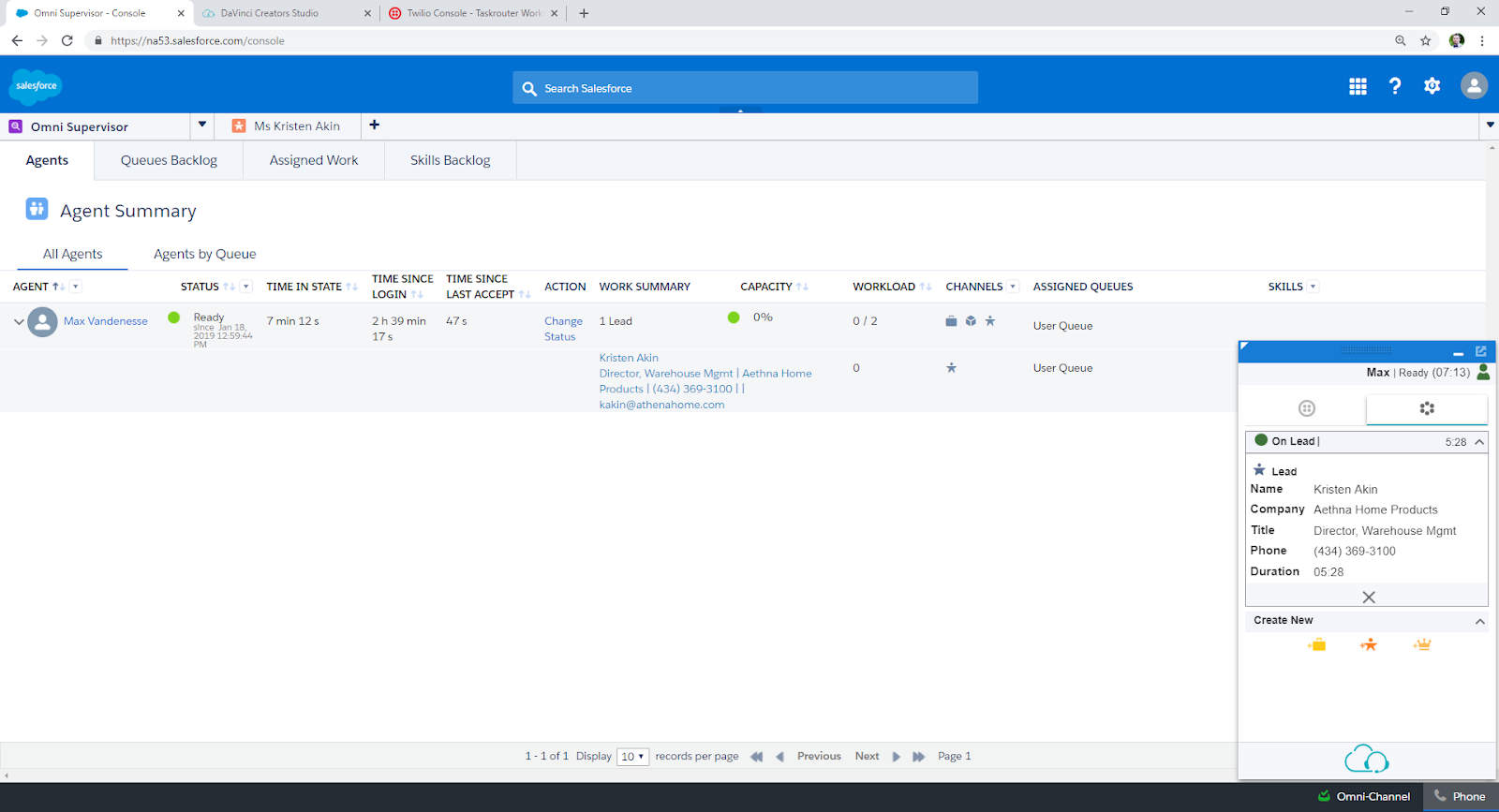Open the new tab plus in console
The height and width of the screenshot is (812, 1499).
[x=374, y=125]
